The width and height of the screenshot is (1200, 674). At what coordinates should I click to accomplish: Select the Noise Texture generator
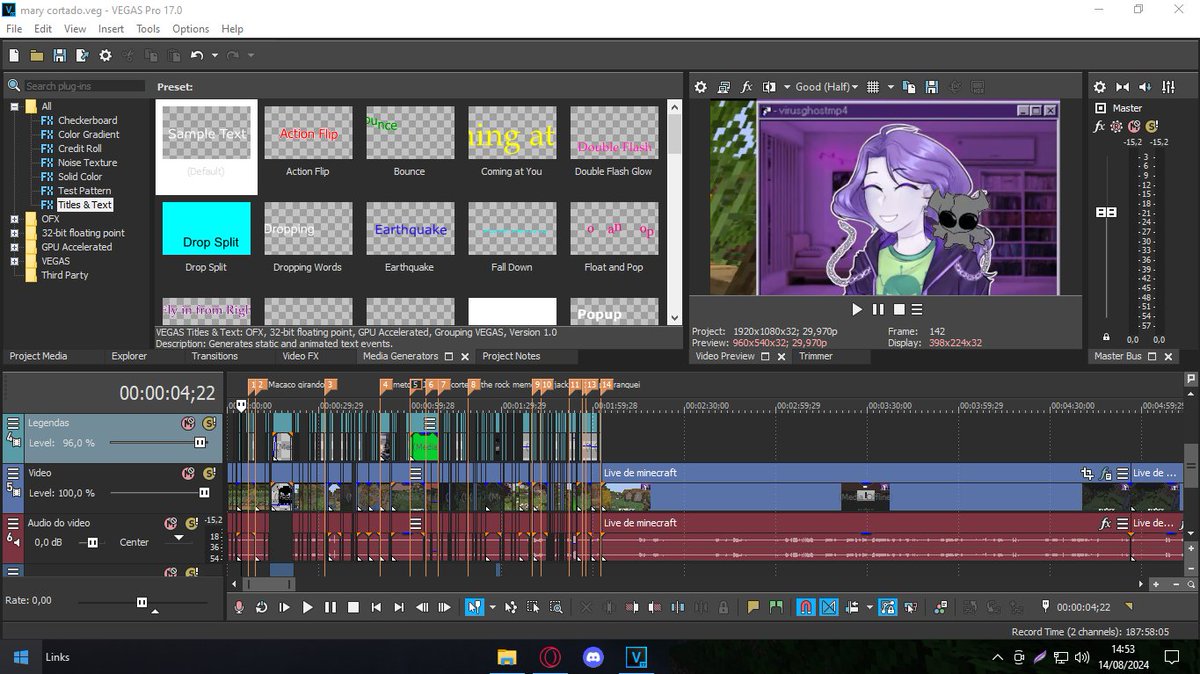87,162
